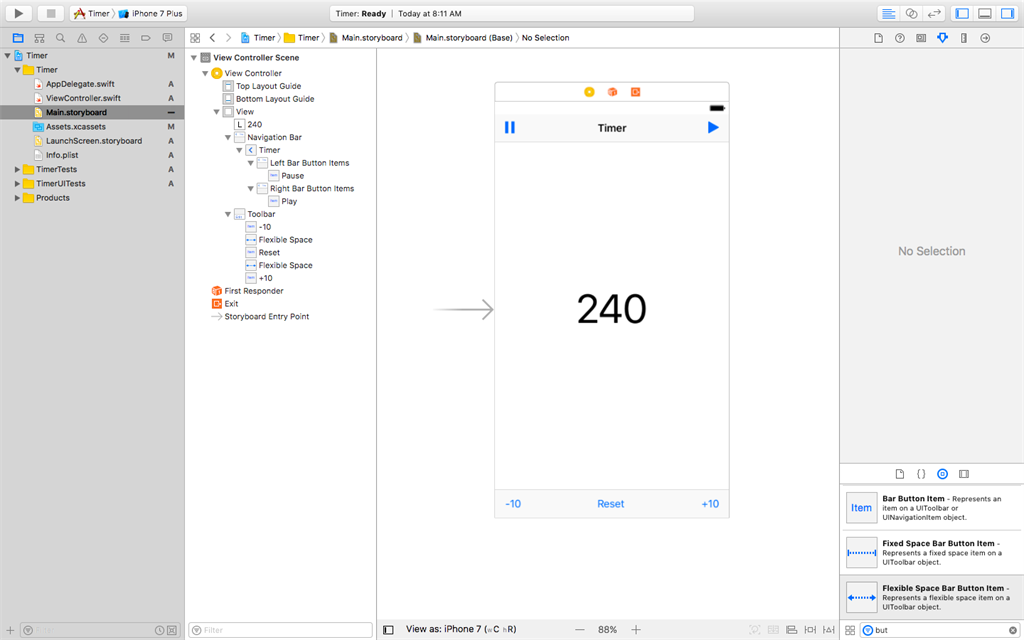Run the Timer app with Play button
The width and height of the screenshot is (1024, 640).
19,13
